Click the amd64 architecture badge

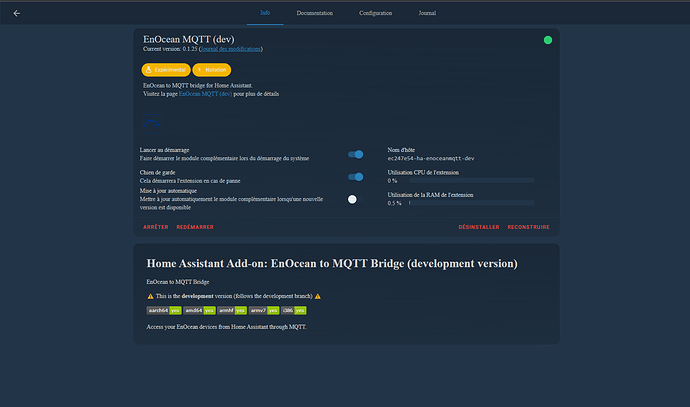[200, 310]
